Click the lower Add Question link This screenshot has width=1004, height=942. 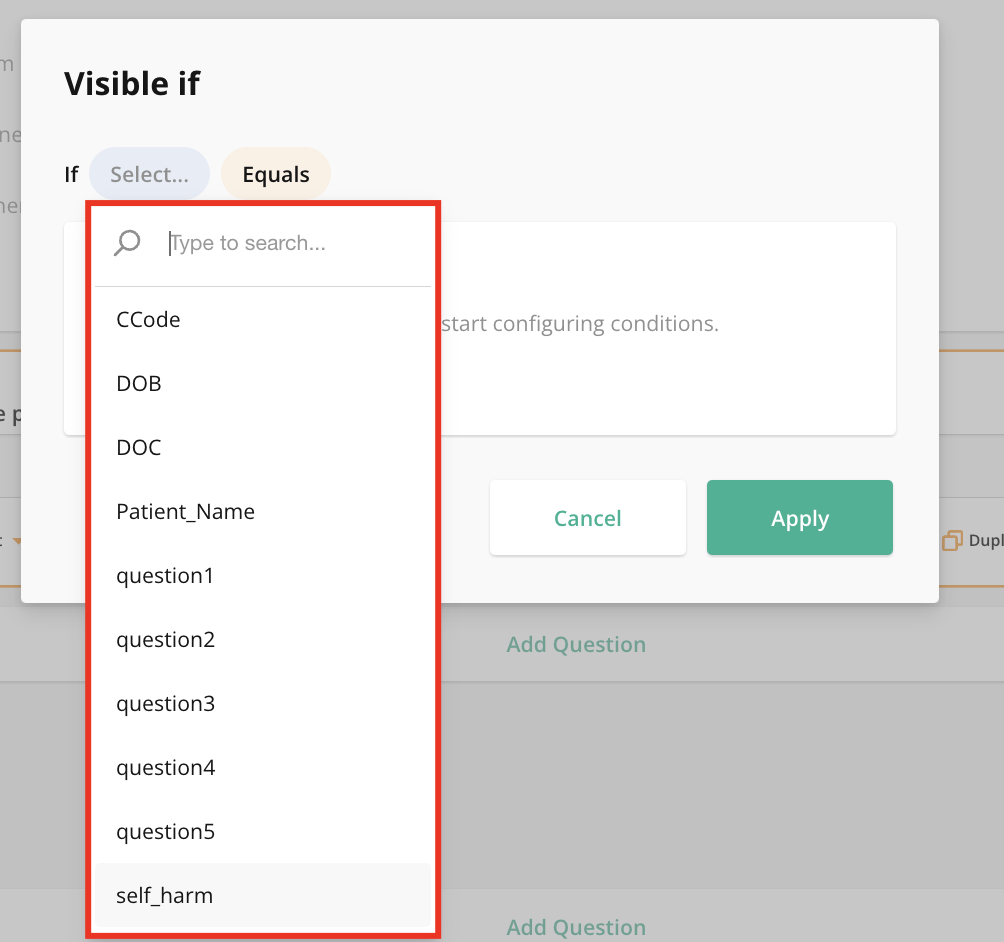pyautogui.click(x=576, y=927)
